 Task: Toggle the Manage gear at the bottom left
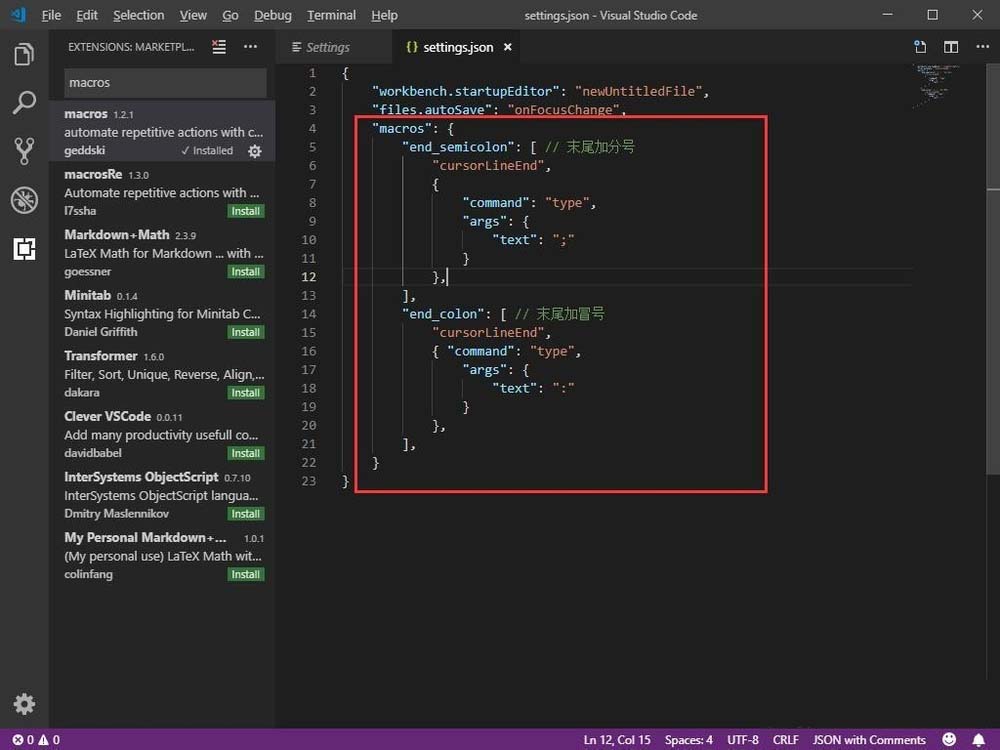pos(24,704)
